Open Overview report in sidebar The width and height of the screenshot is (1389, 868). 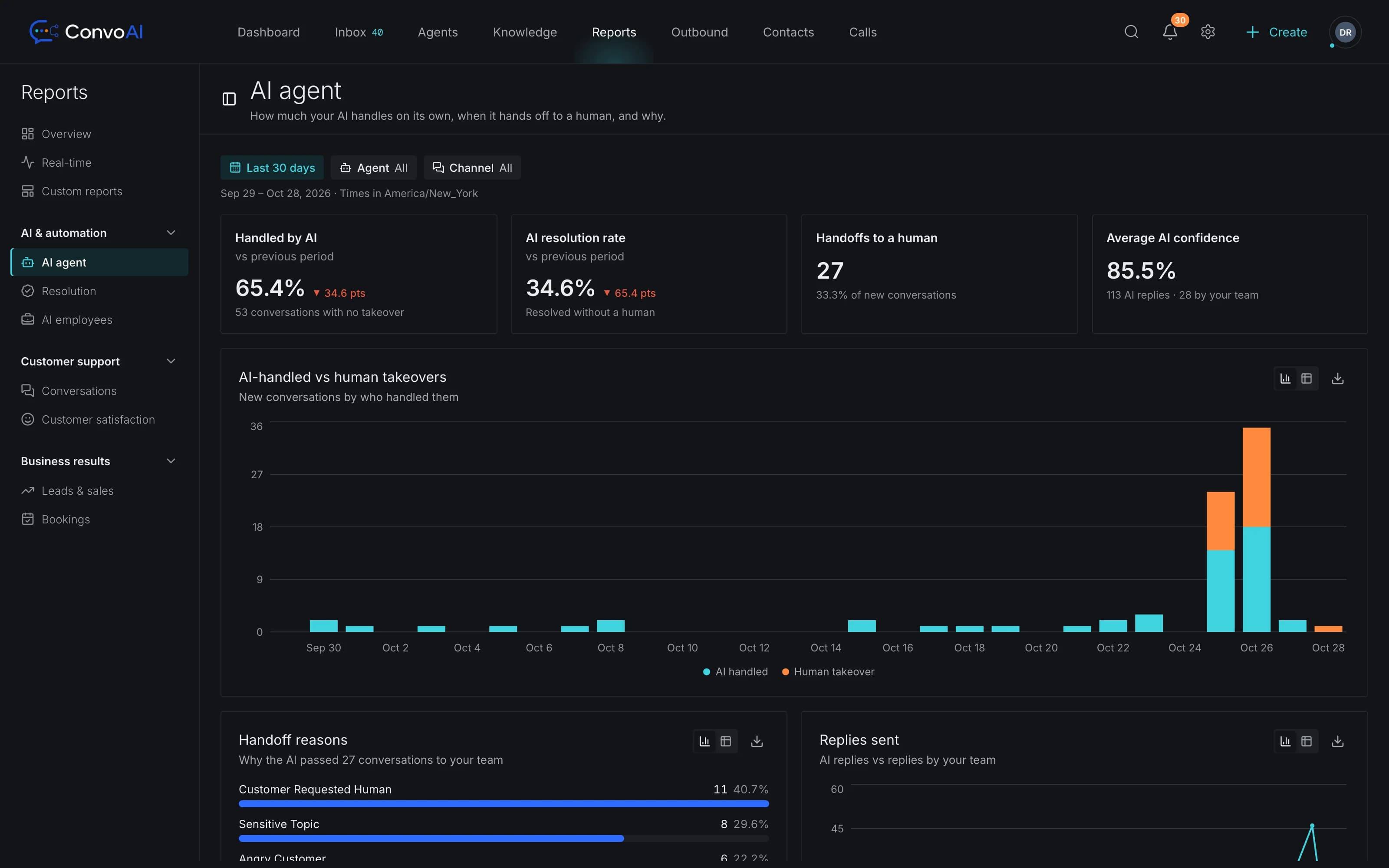click(99, 134)
